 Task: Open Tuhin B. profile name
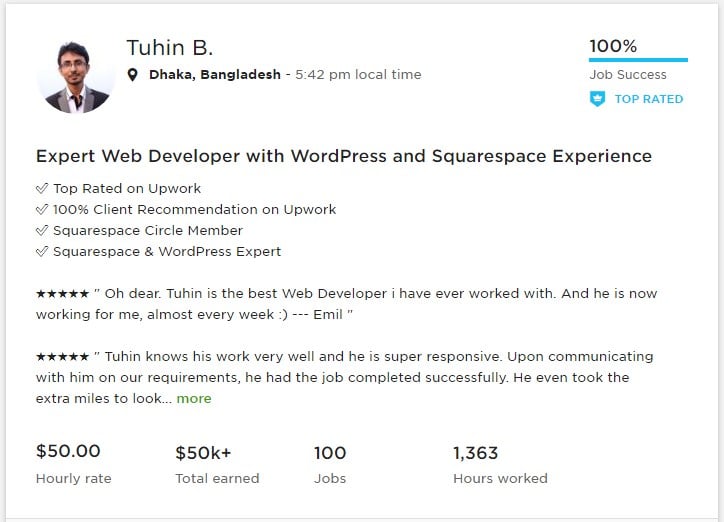[x=169, y=48]
